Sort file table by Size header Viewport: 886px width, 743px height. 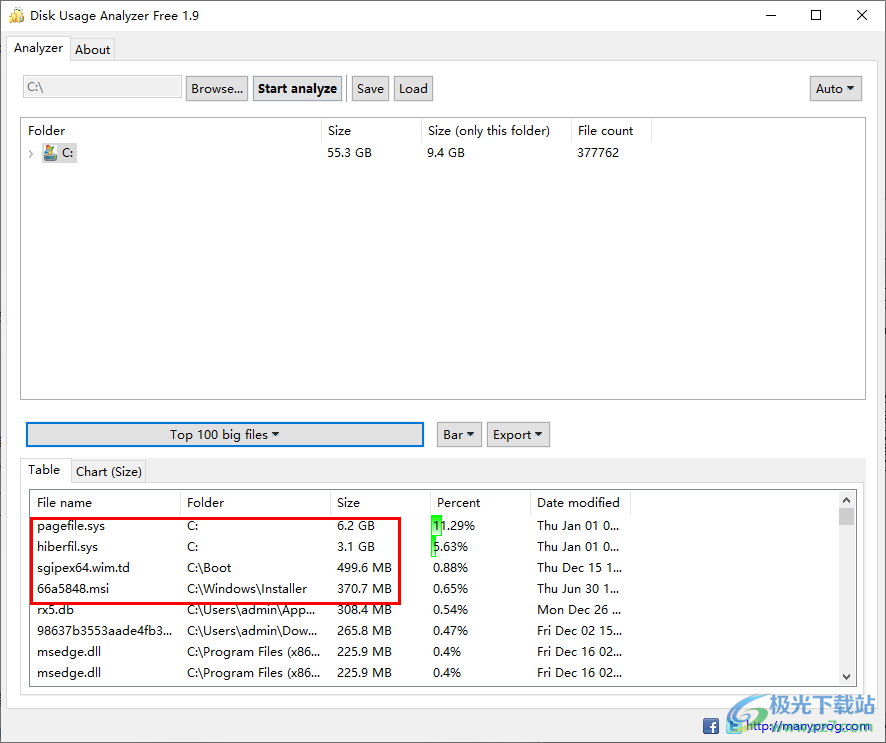[380, 502]
